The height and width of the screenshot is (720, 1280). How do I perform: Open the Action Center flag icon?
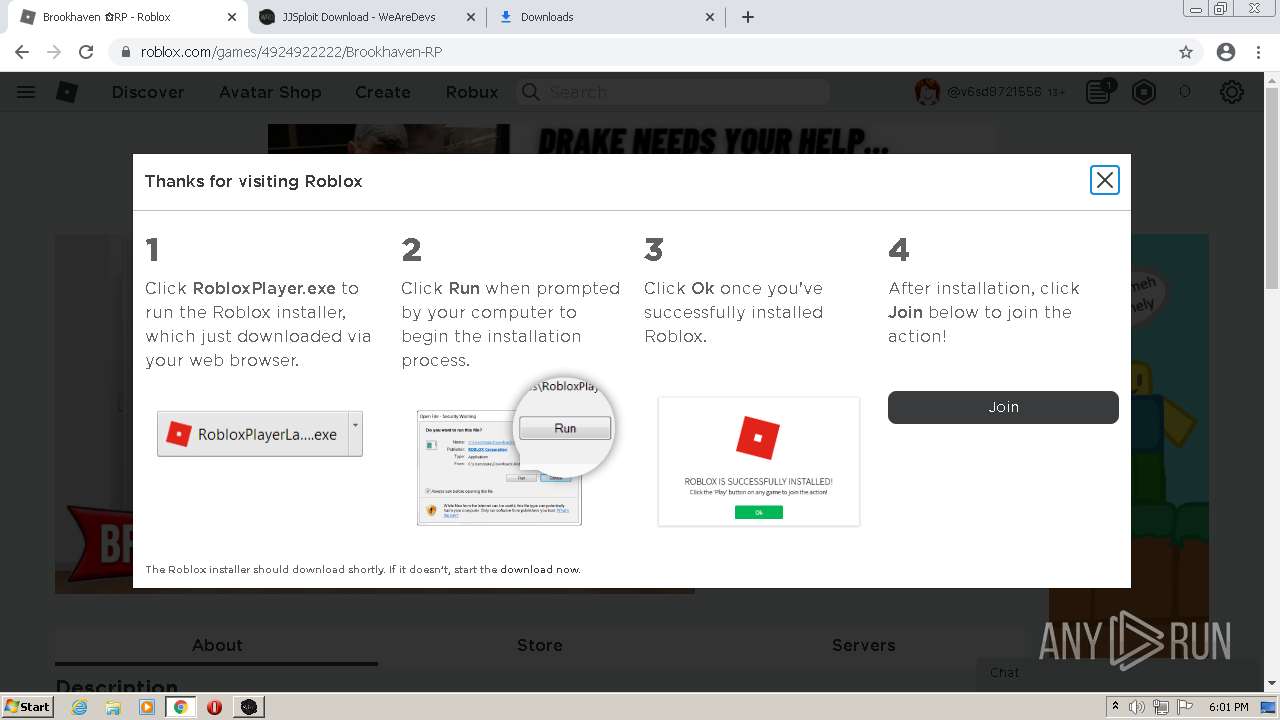click(1186, 707)
